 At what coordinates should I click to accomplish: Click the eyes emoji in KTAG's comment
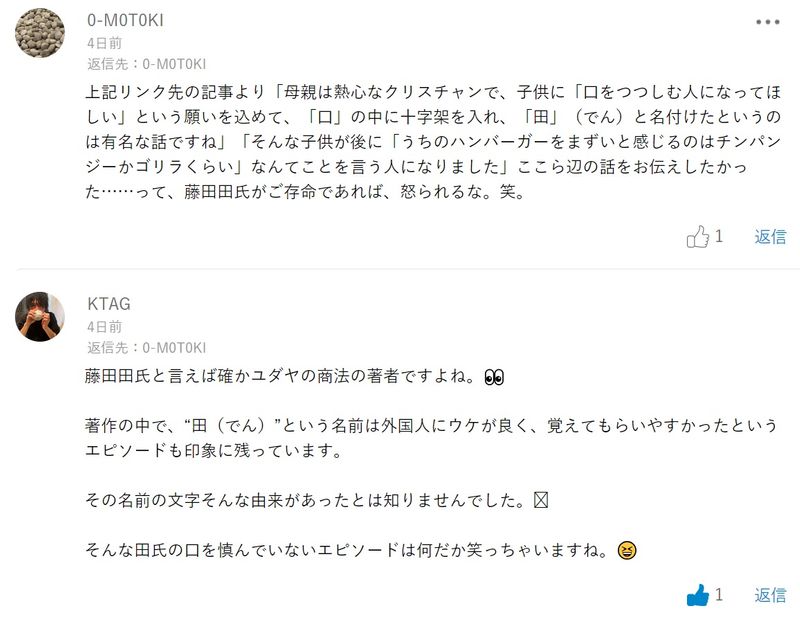(x=494, y=377)
